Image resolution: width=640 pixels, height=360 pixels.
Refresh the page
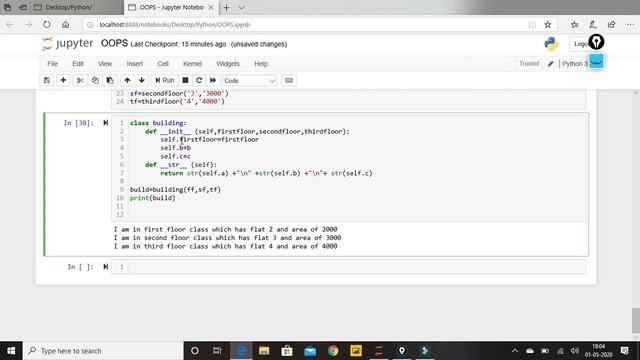pos(47,24)
